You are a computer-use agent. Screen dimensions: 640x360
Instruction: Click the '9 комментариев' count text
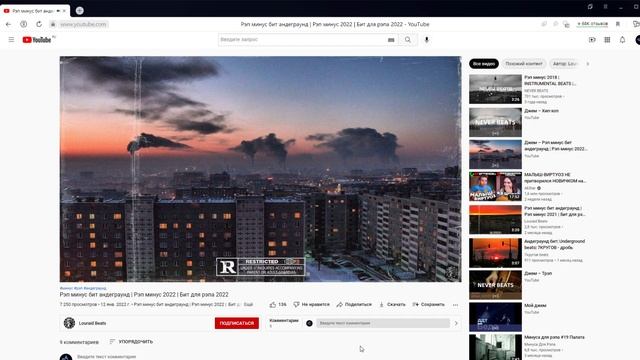coord(79,342)
